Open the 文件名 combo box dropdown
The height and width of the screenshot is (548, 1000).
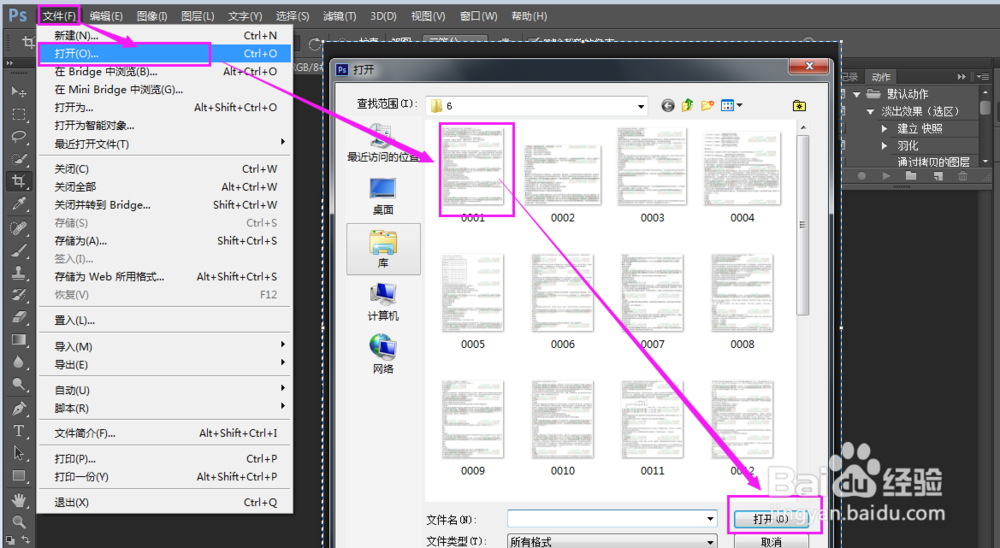[710, 519]
